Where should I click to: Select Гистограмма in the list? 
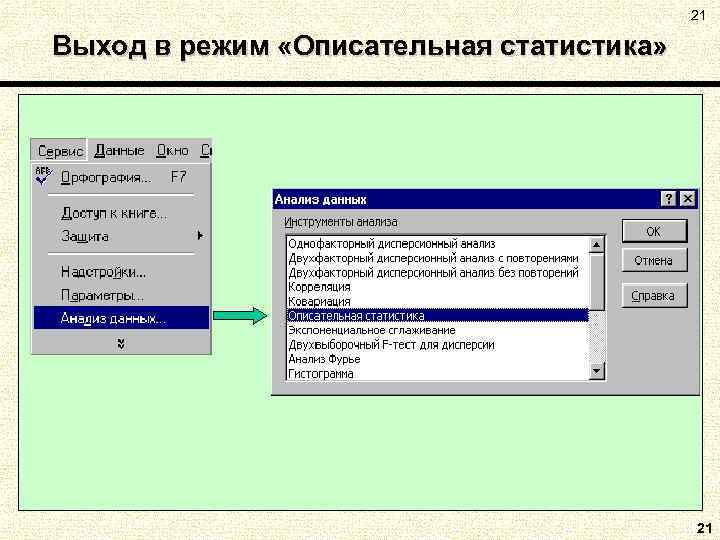tap(437, 373)
